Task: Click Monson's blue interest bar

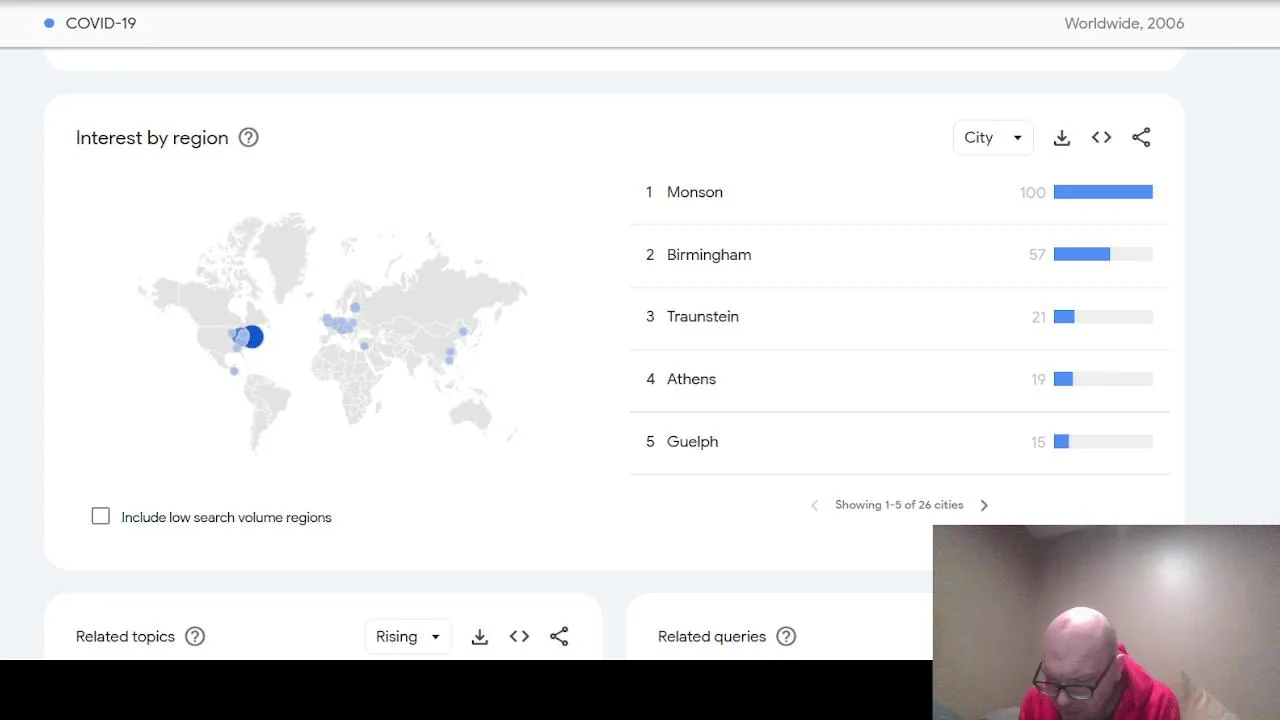Action: coord(1102,192)
